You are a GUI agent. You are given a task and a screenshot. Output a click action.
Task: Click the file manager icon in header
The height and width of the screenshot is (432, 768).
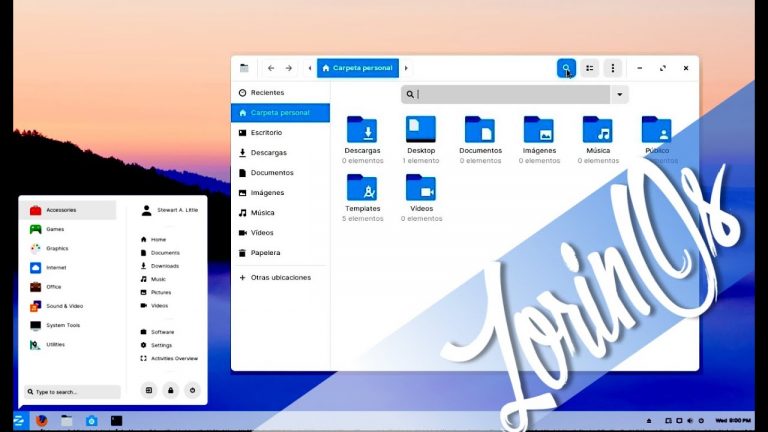tap(244, 68)
